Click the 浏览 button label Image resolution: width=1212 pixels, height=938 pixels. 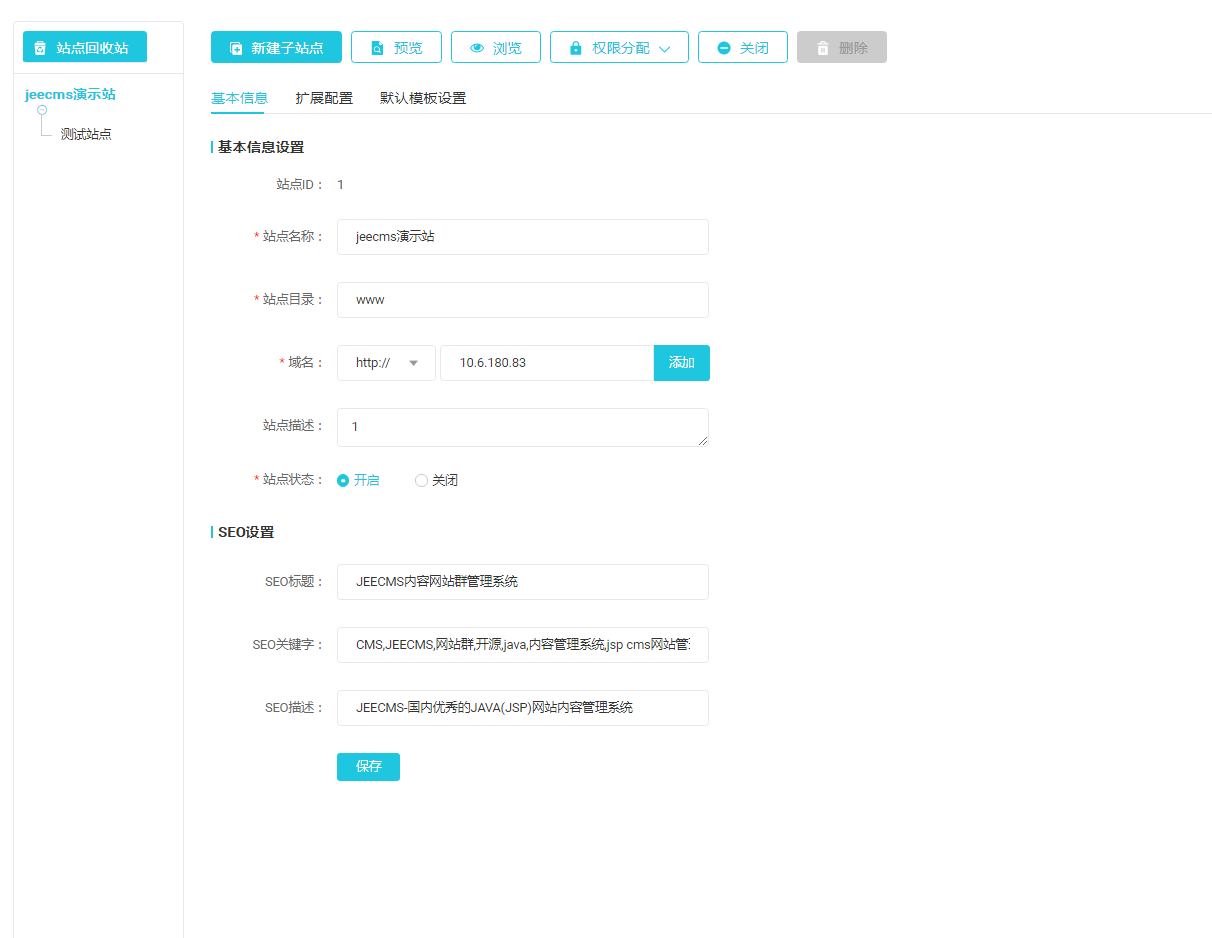tap(507, 48)
